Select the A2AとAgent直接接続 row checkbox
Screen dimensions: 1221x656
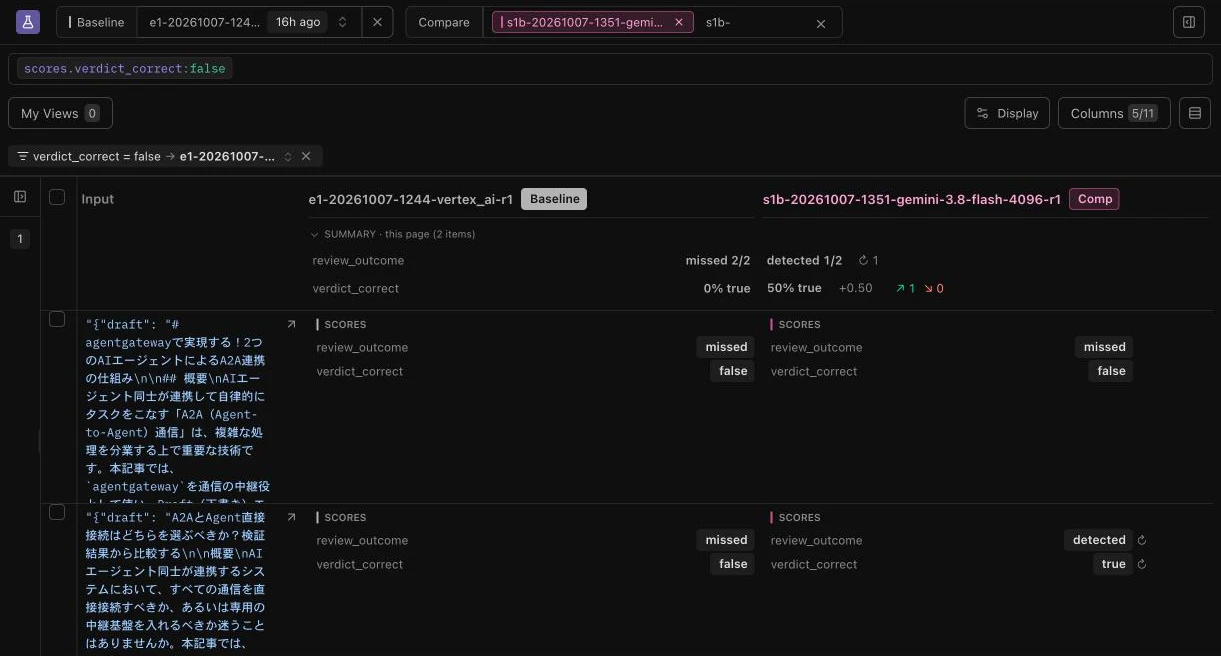[57, 512]
